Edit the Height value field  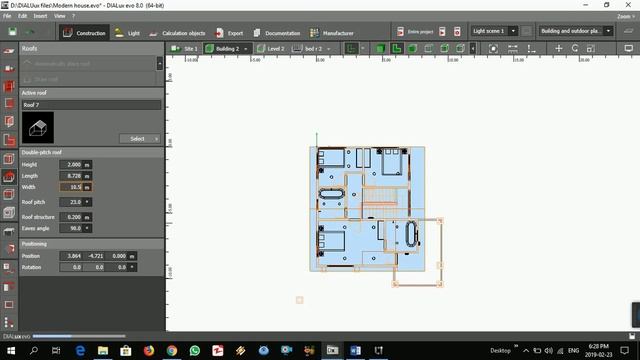[71, 164]
